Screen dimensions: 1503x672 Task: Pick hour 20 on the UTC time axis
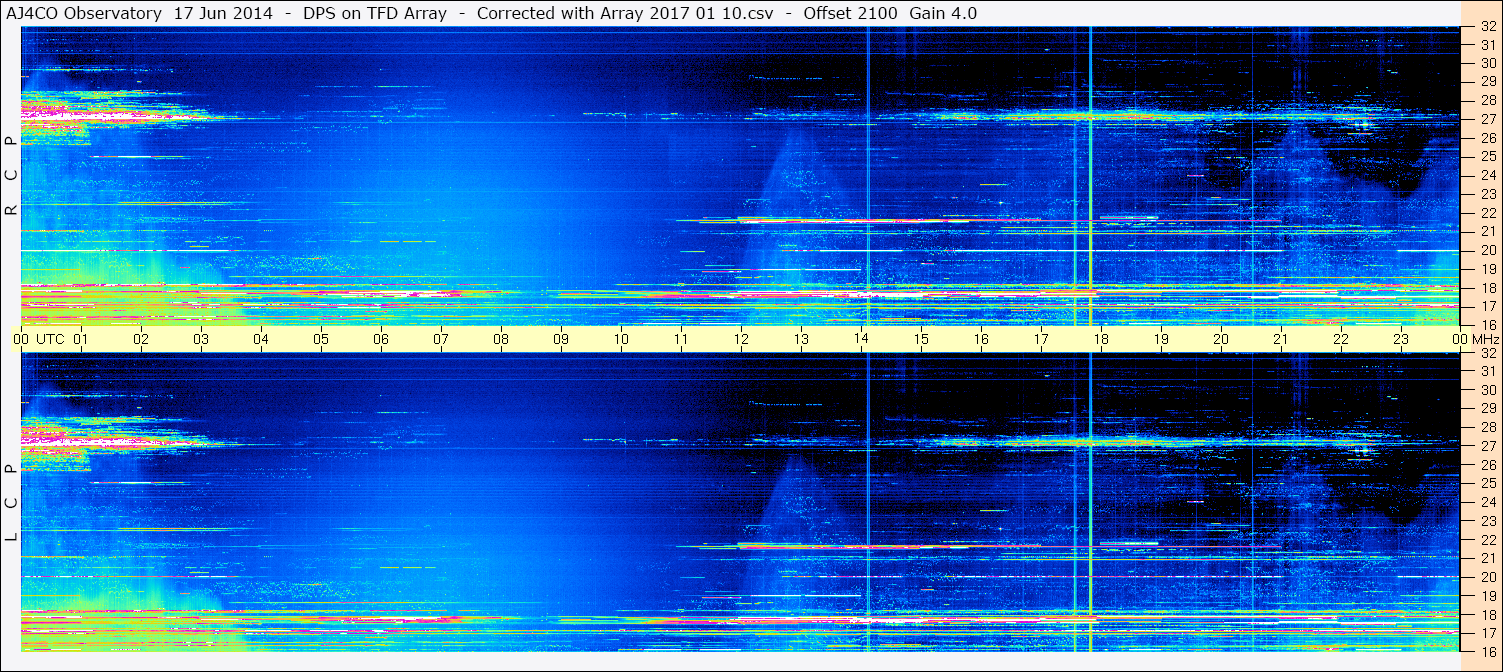pos(1221,339)
